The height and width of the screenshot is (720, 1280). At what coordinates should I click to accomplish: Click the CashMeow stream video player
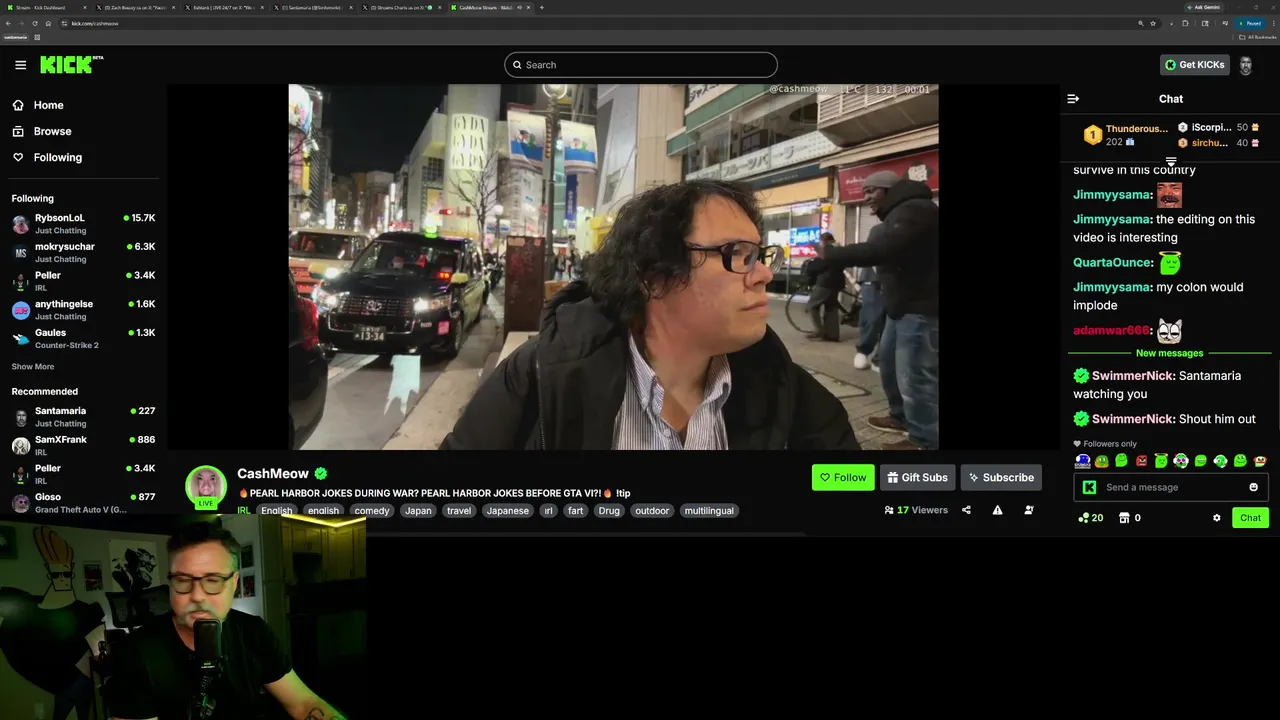coord(613,267)
